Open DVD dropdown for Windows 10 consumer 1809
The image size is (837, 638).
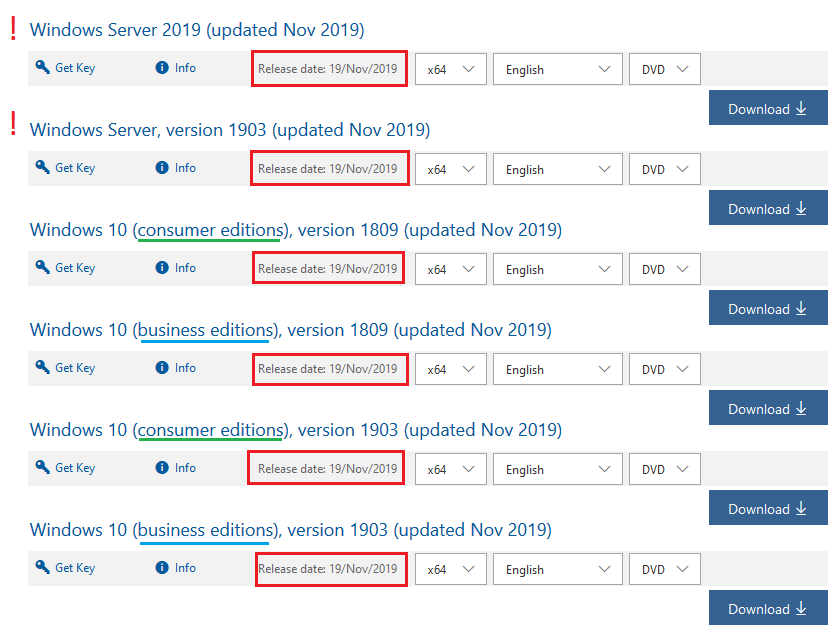point(665,269)
